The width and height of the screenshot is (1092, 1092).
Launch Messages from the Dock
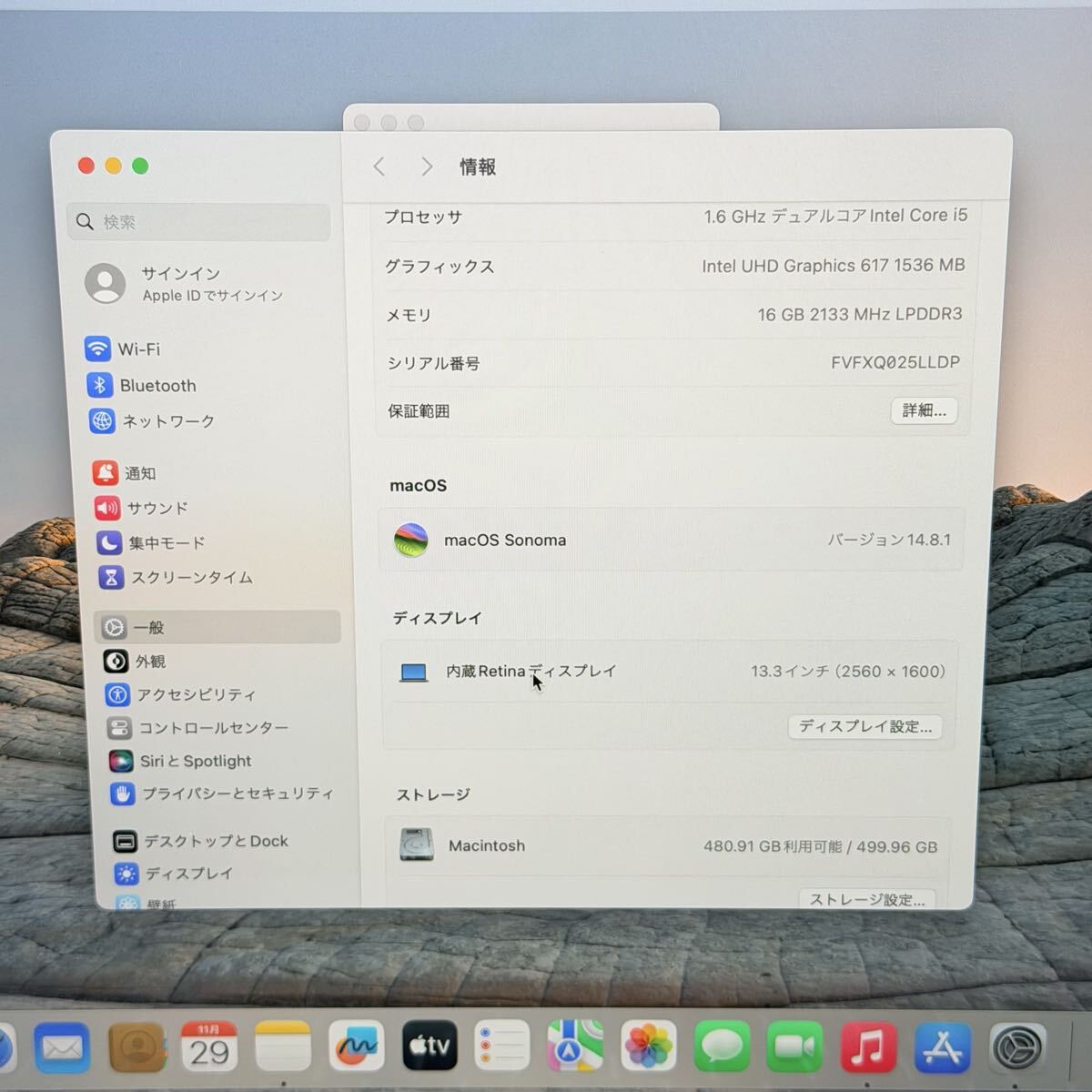(x=723, y=1047)
